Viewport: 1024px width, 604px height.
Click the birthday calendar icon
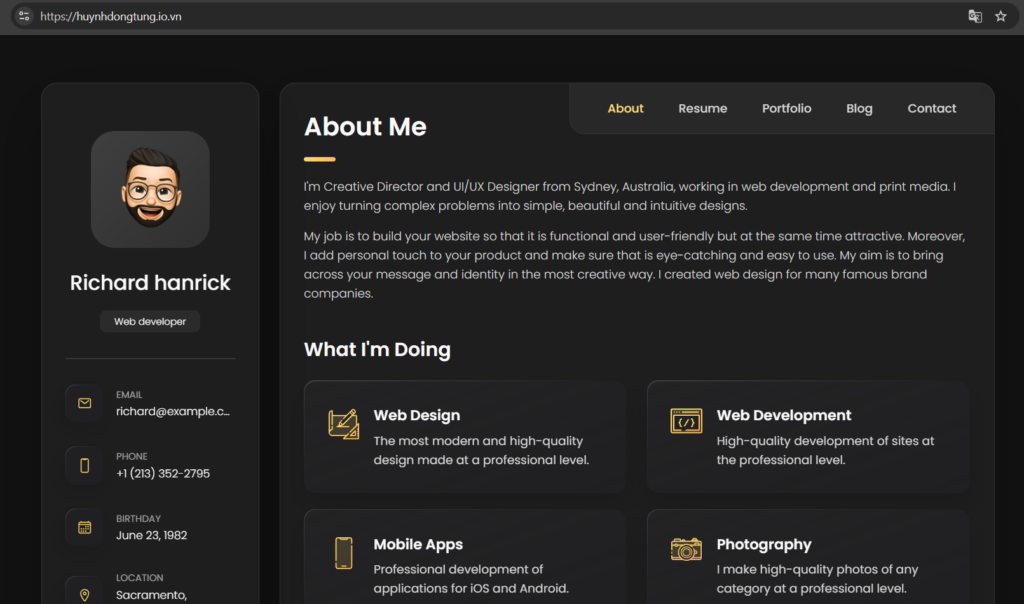point(85,527)
